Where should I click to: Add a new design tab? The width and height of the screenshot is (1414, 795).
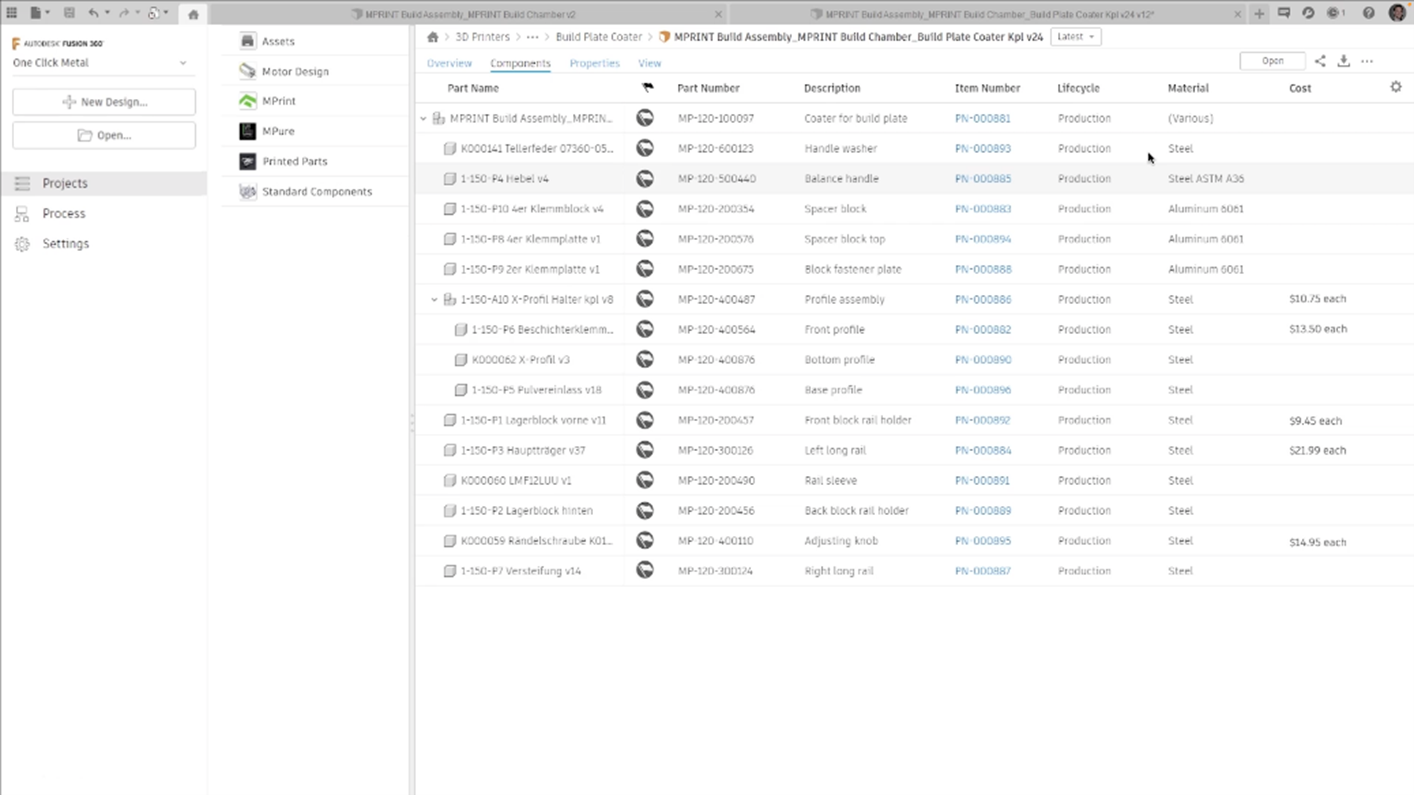point(1259,14)
